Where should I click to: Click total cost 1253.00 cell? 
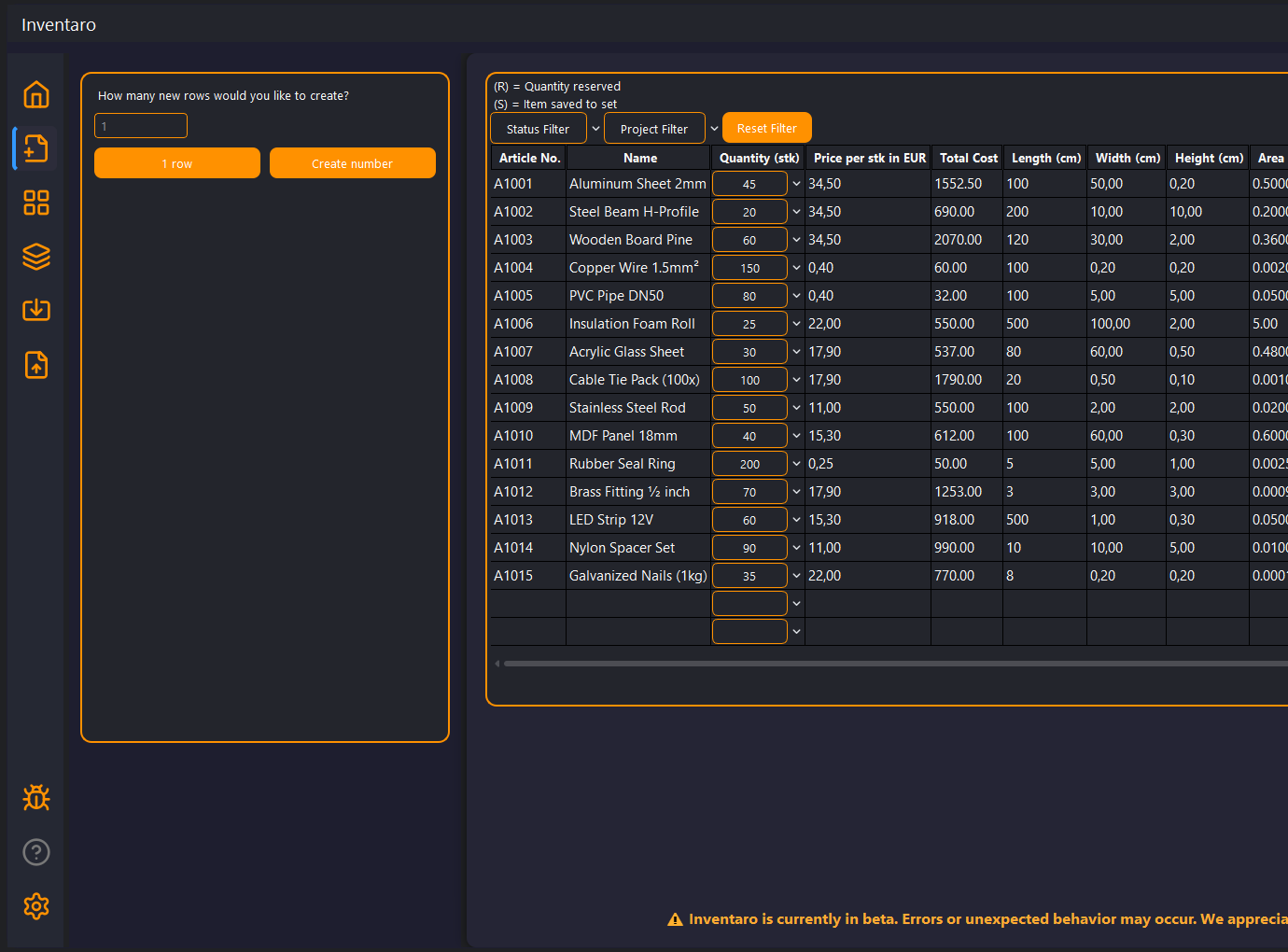pyautogui.click(x=967, y=492)
